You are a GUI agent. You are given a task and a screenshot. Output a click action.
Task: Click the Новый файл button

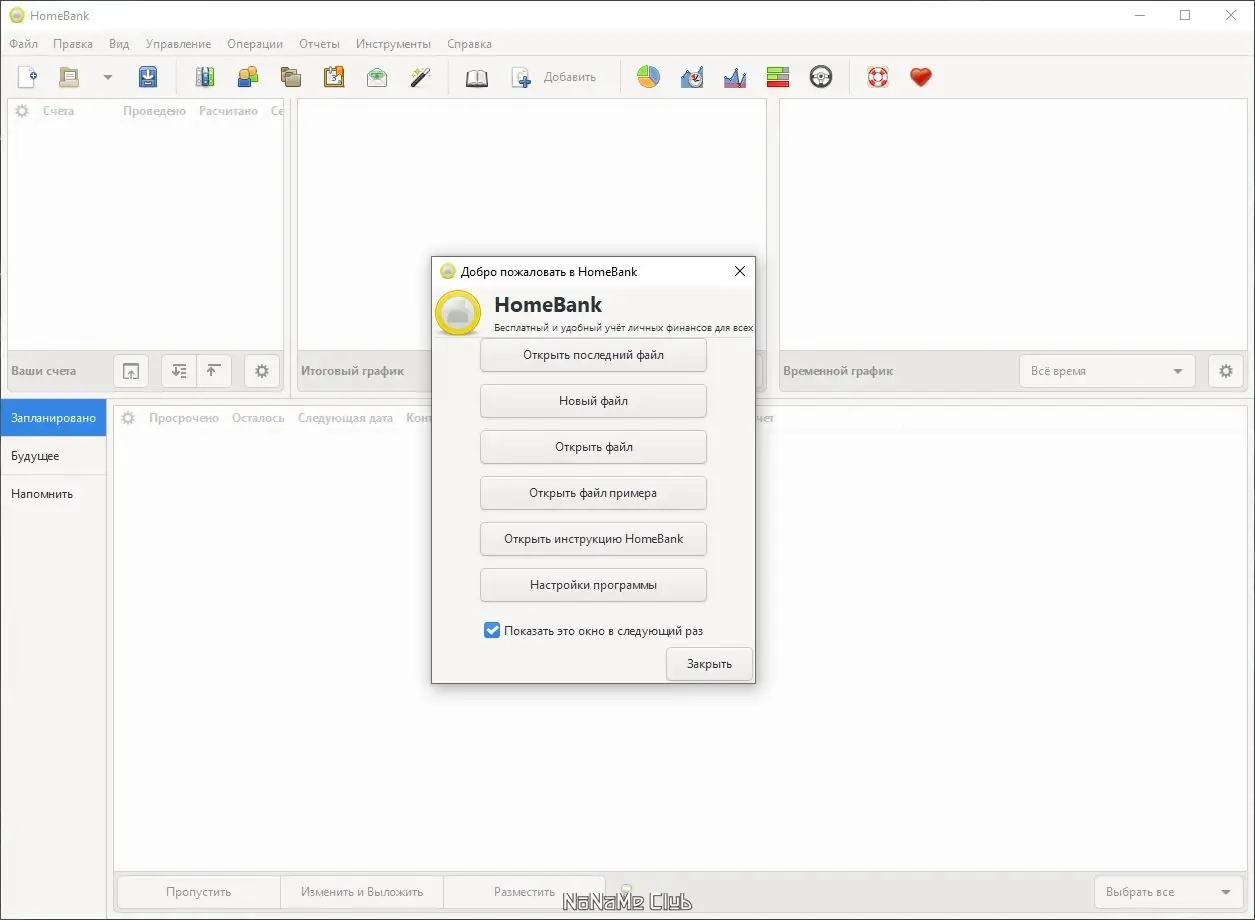click(593, 401)
